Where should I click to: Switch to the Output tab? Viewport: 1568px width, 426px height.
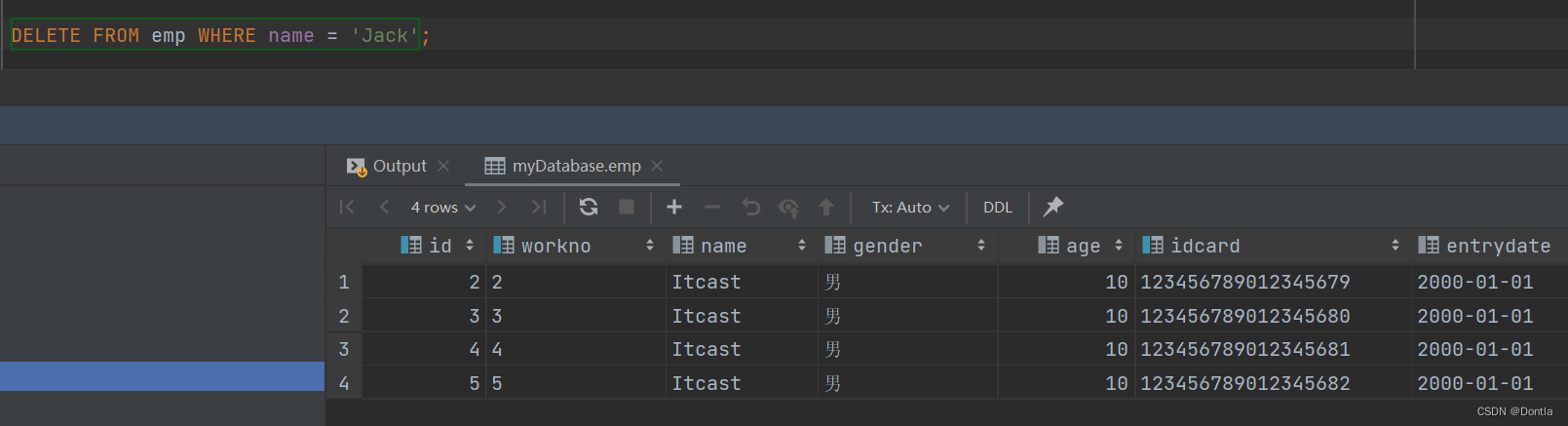click(400, 166)
